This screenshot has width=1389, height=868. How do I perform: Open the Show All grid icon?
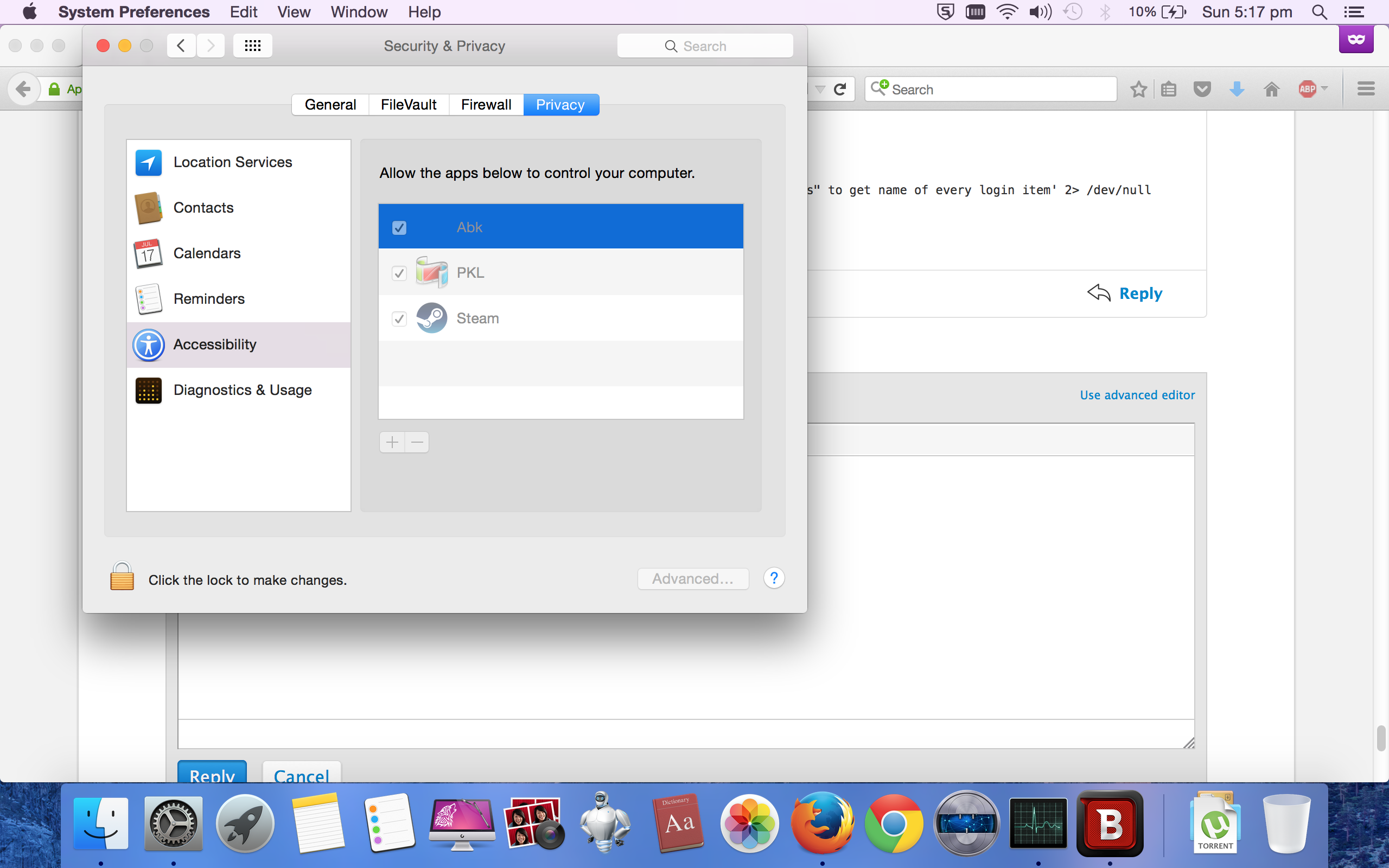252,46
